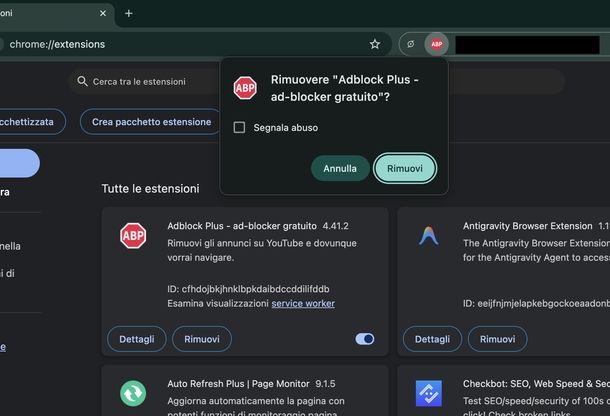Close the current browser tab
The image size is (610, 416).
click(x=103, y=13)
